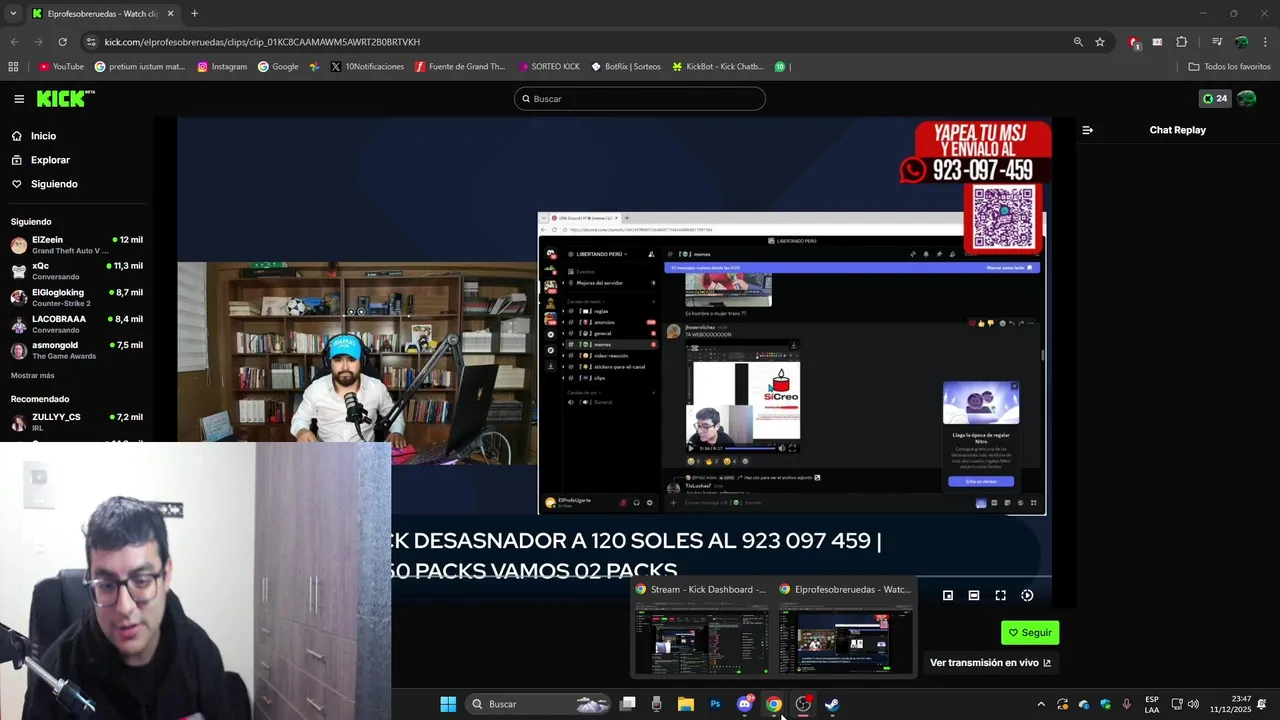Screen dimensions: 1280x720
Task: Focus the Kick Buscar search field
Action: click(x=640, y=99)
